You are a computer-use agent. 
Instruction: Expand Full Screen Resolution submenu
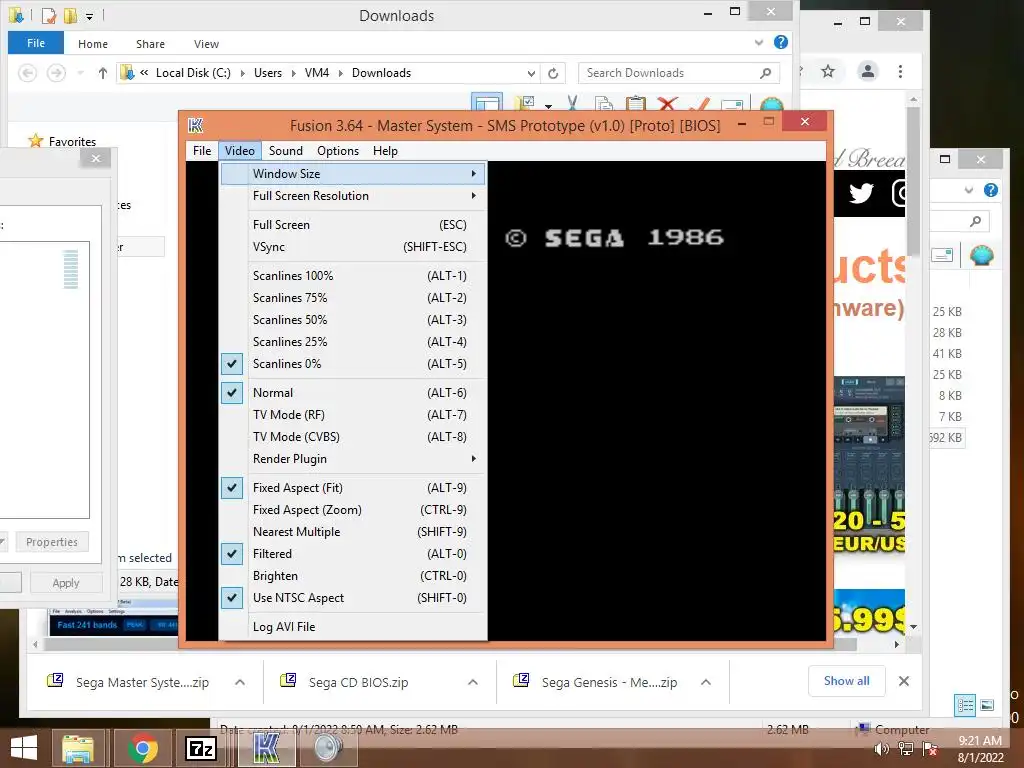point(353,196)
